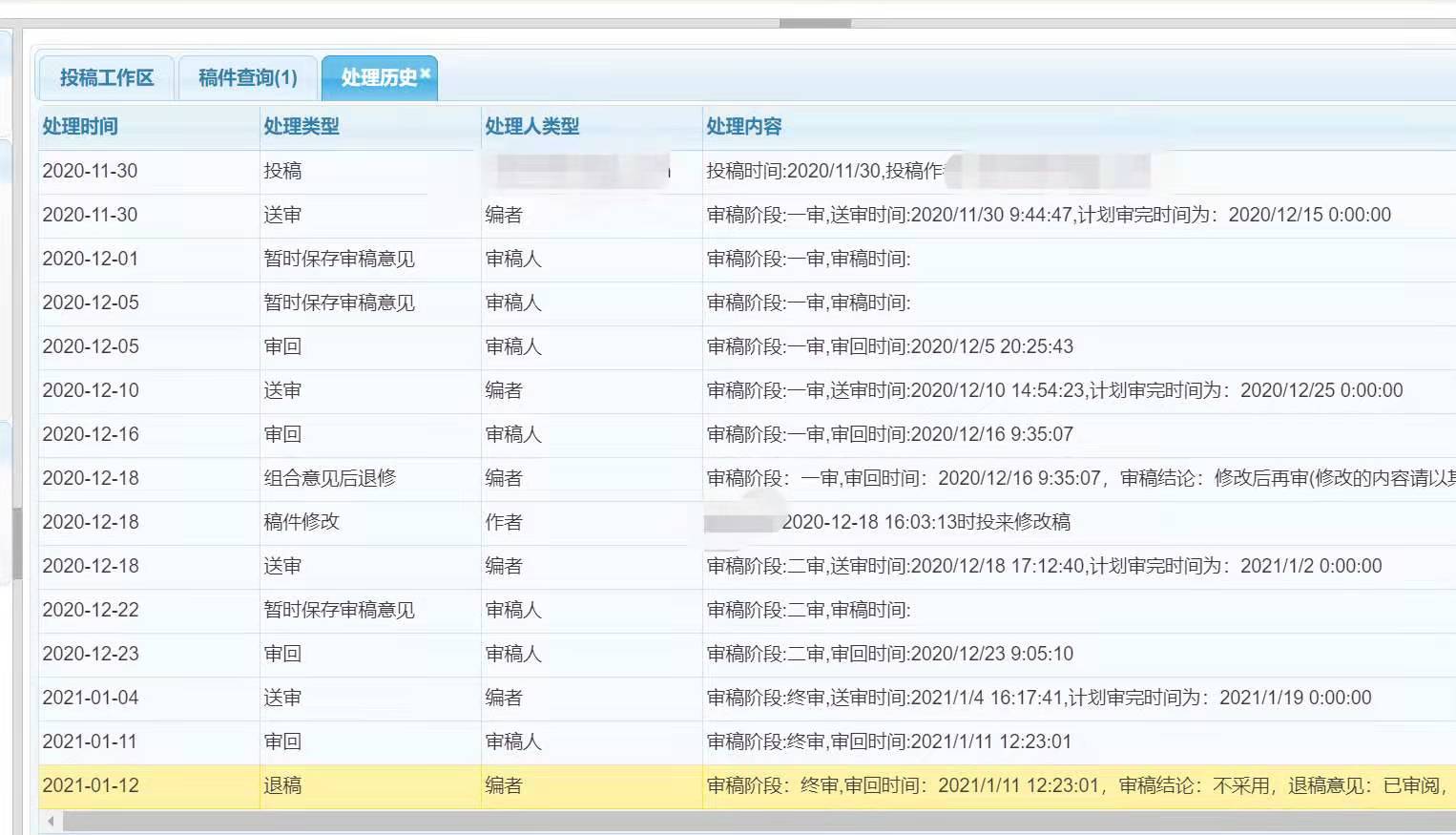
Task: Select the 2021-01-12 date cell
Action: (91, 785)
